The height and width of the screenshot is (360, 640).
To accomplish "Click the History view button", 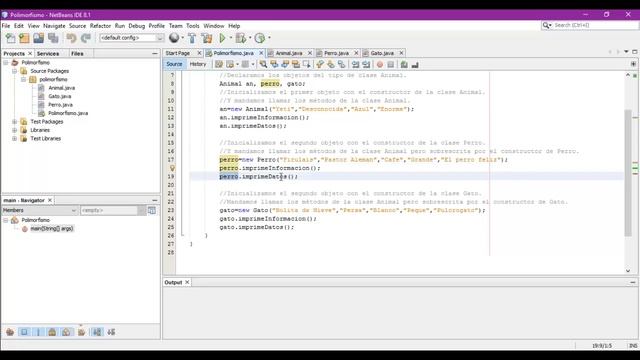I will (x=198, y=64).
